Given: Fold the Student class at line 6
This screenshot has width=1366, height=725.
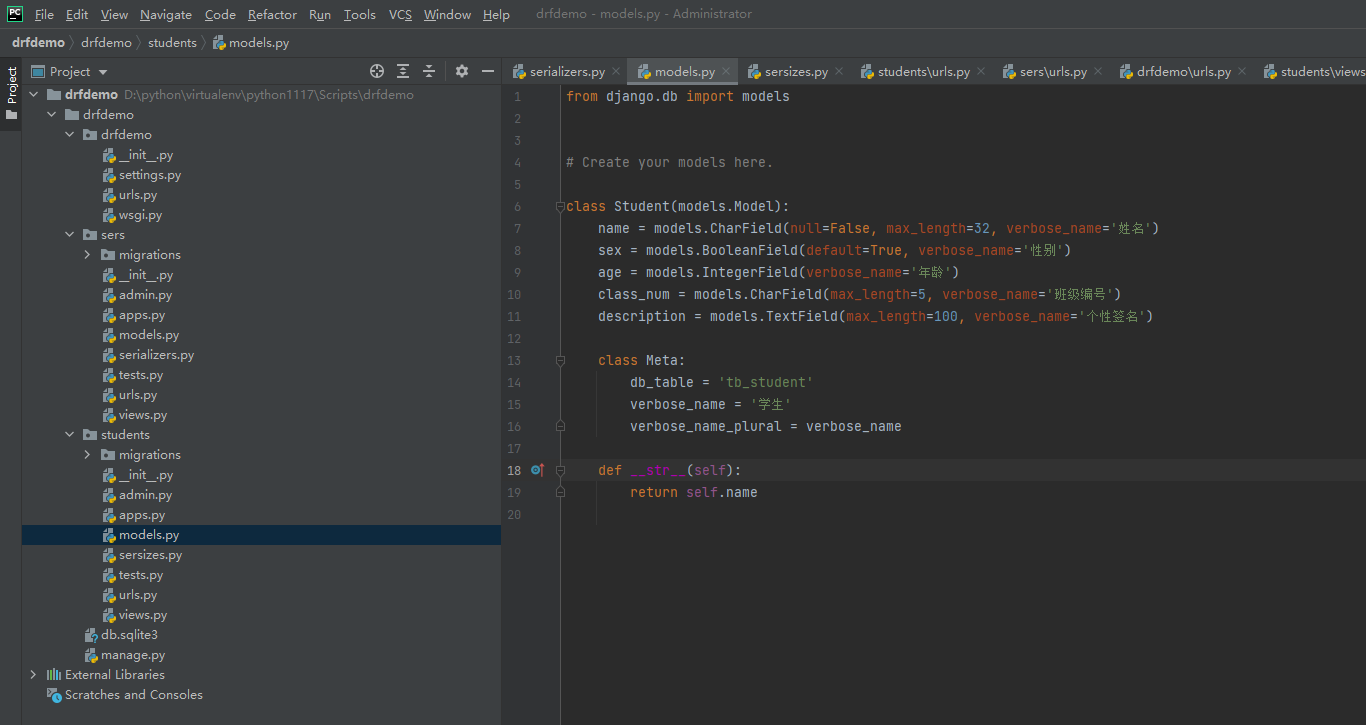Looking at the screenshot, I should pos(560,207).
